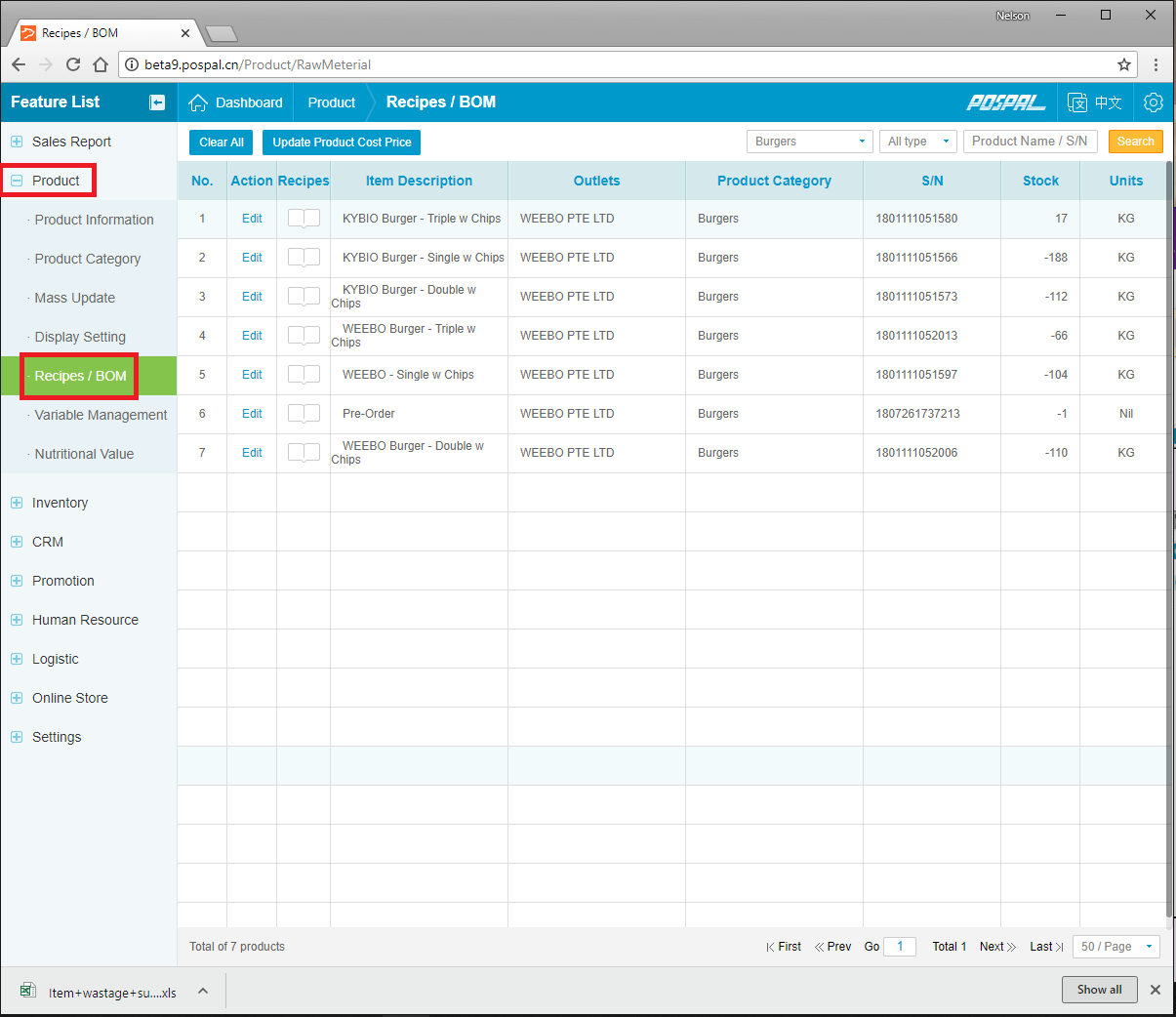This screenshot has width=1176, height=1017.
Task: Open Mass Update menu item
Action: click(x=74, y=298)
